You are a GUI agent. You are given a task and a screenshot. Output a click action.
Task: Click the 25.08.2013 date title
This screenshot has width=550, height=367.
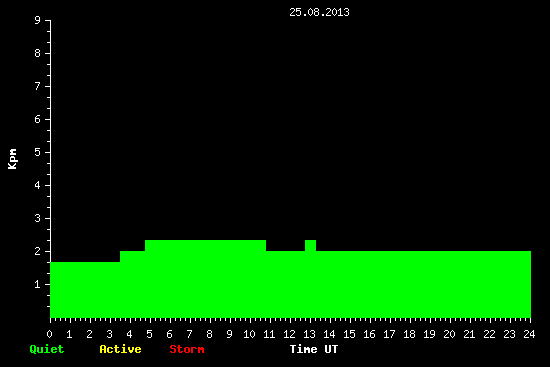[319, 12]
